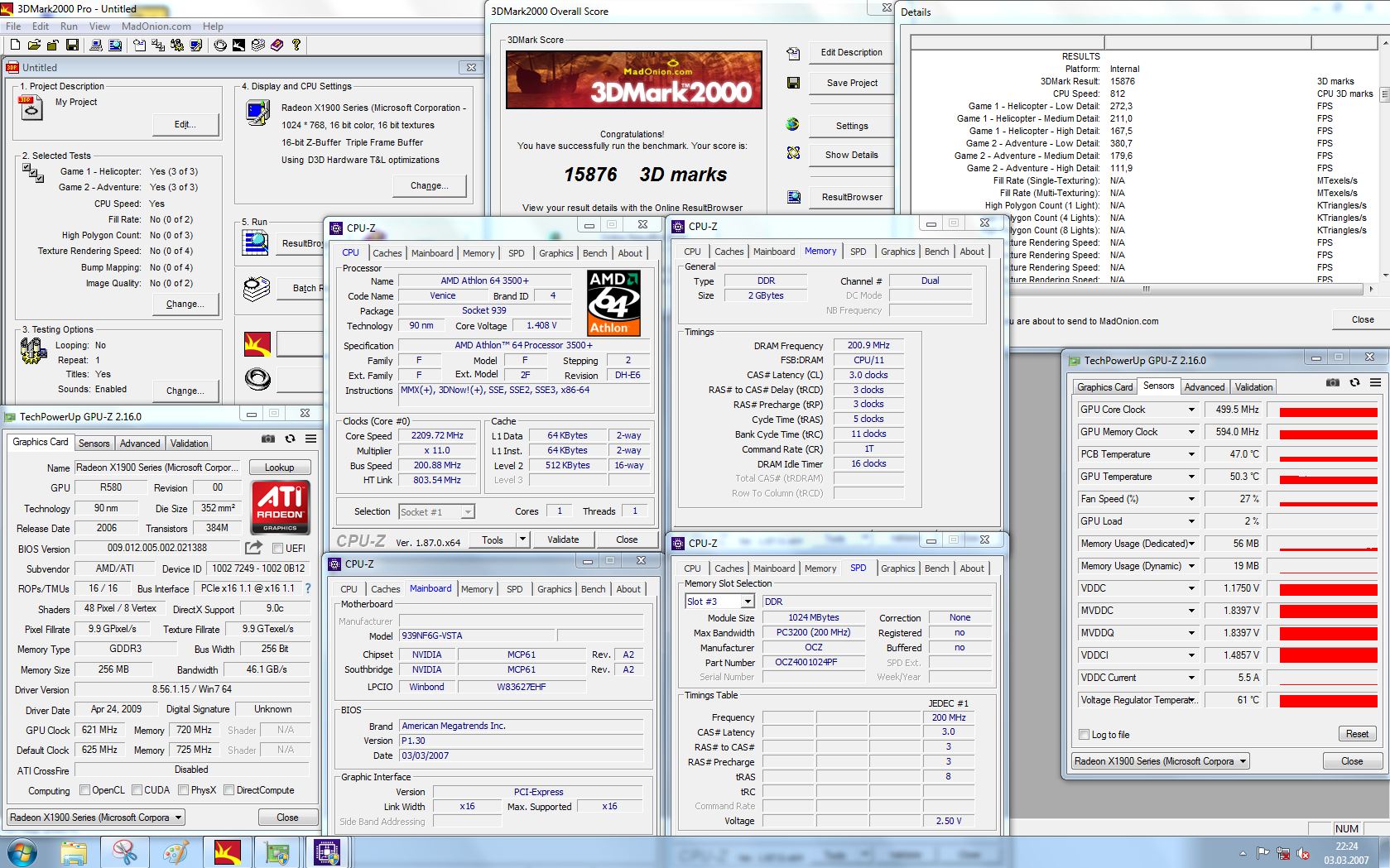Viewport: 1390px width, 868px height.
Task: Open the memory Slot #3 dropdown in CPU-Z SPD
Action: (748, 602)
